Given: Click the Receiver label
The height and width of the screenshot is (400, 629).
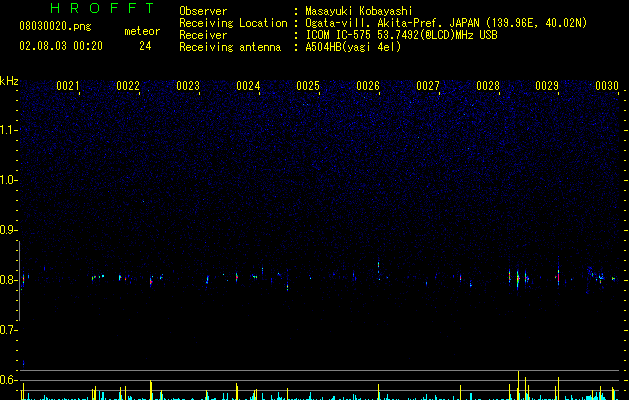Looking at the screenshot, I should (x=203, y=35).
